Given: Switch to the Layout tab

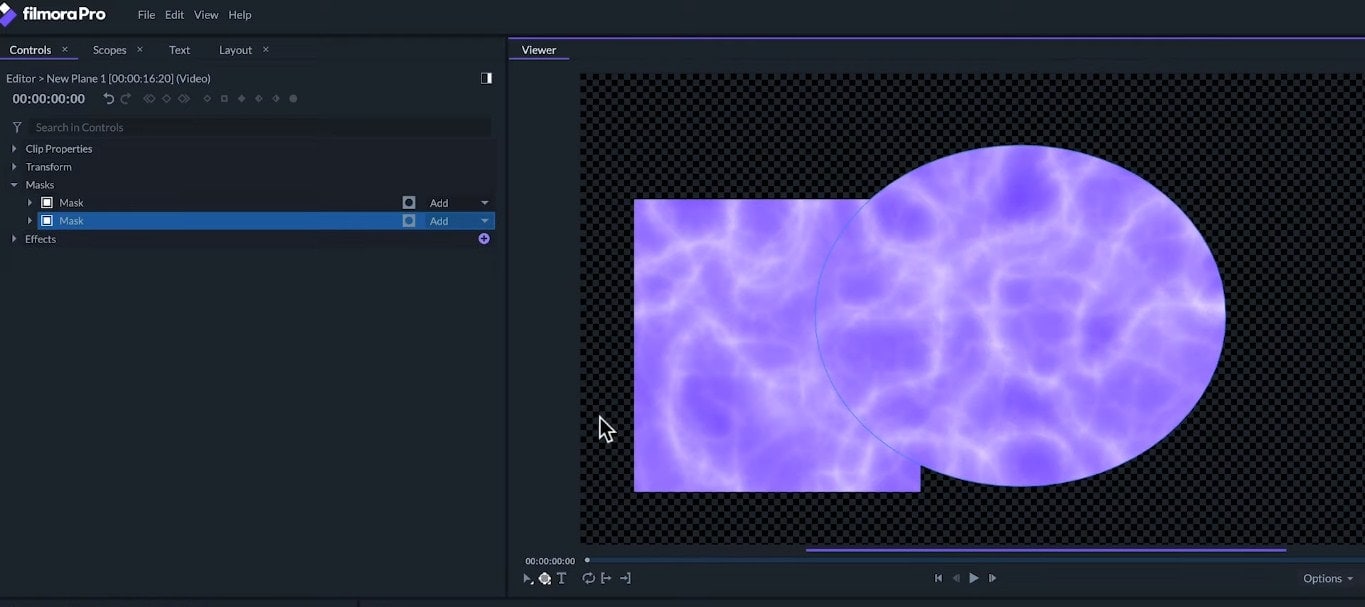Looking at the screenshot, I should click(x=236, y=50).
